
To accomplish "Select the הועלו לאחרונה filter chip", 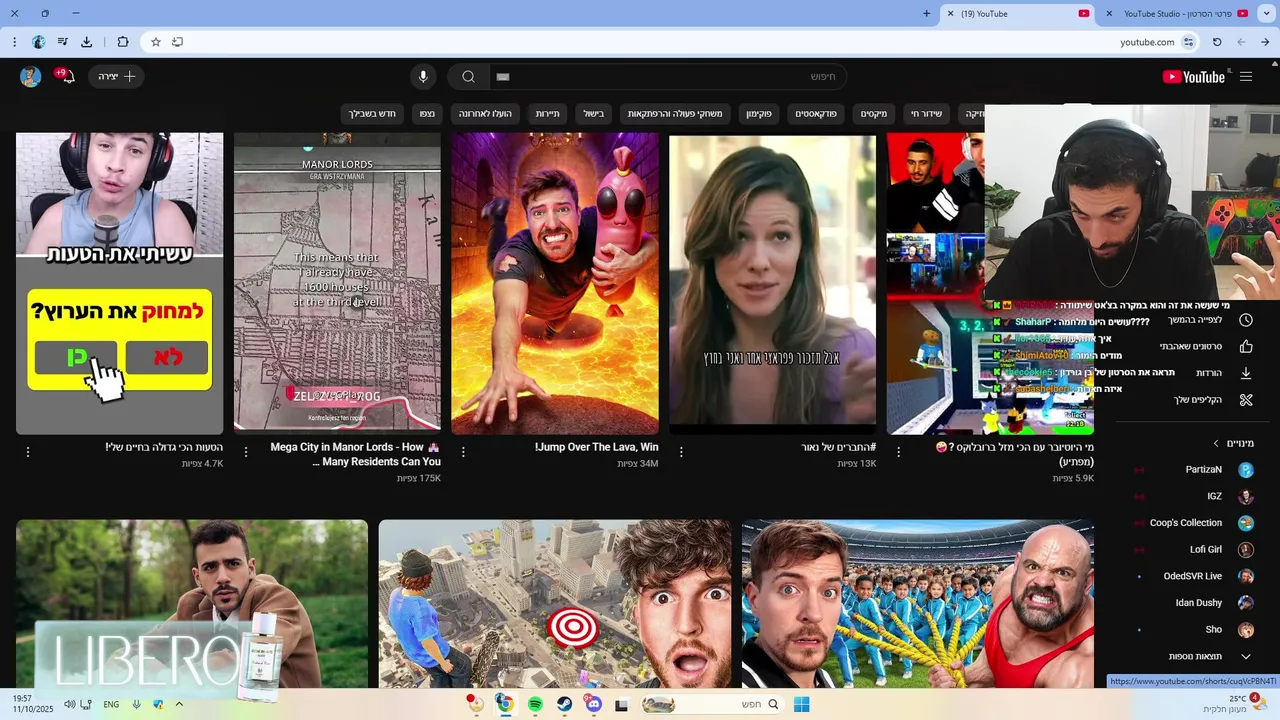I will coord(485,114).
